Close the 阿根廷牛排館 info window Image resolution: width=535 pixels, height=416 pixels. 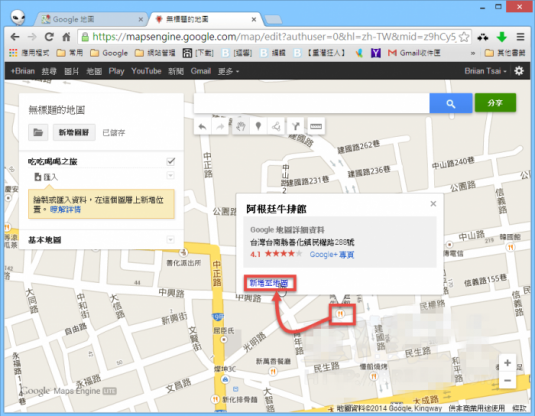[x=433, y=204]
